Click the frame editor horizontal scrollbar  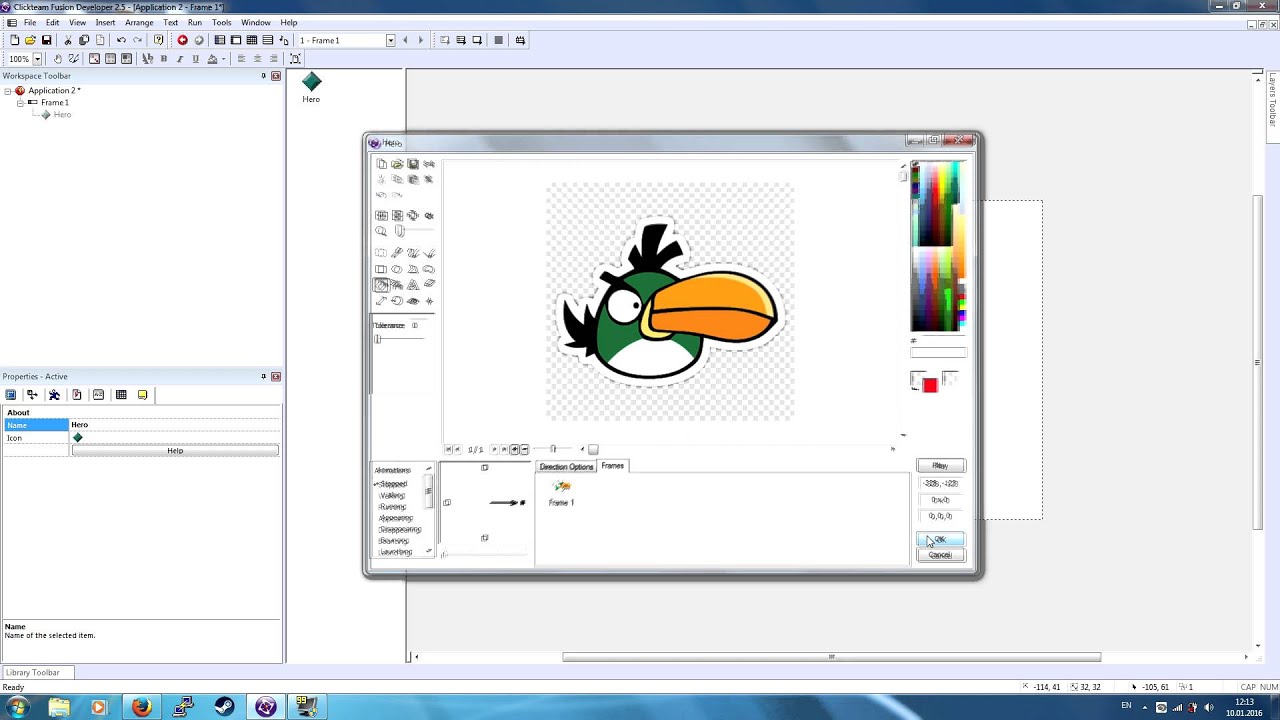(831, 657)
